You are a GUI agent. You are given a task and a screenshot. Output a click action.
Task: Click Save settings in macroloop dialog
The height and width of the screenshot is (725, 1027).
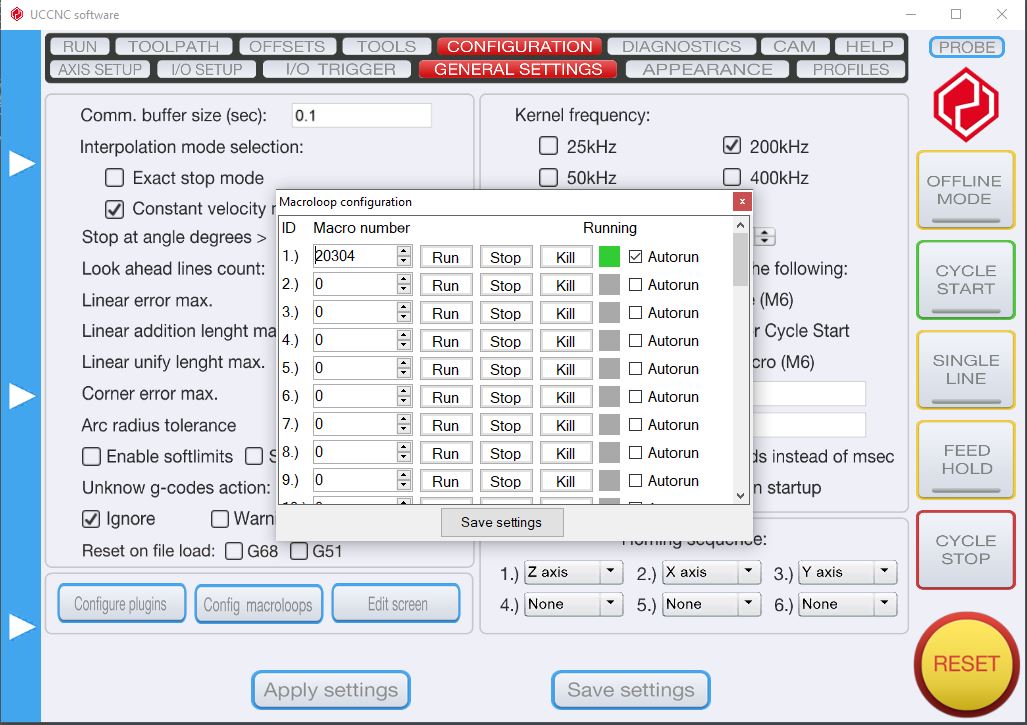(x=501, y=522)
